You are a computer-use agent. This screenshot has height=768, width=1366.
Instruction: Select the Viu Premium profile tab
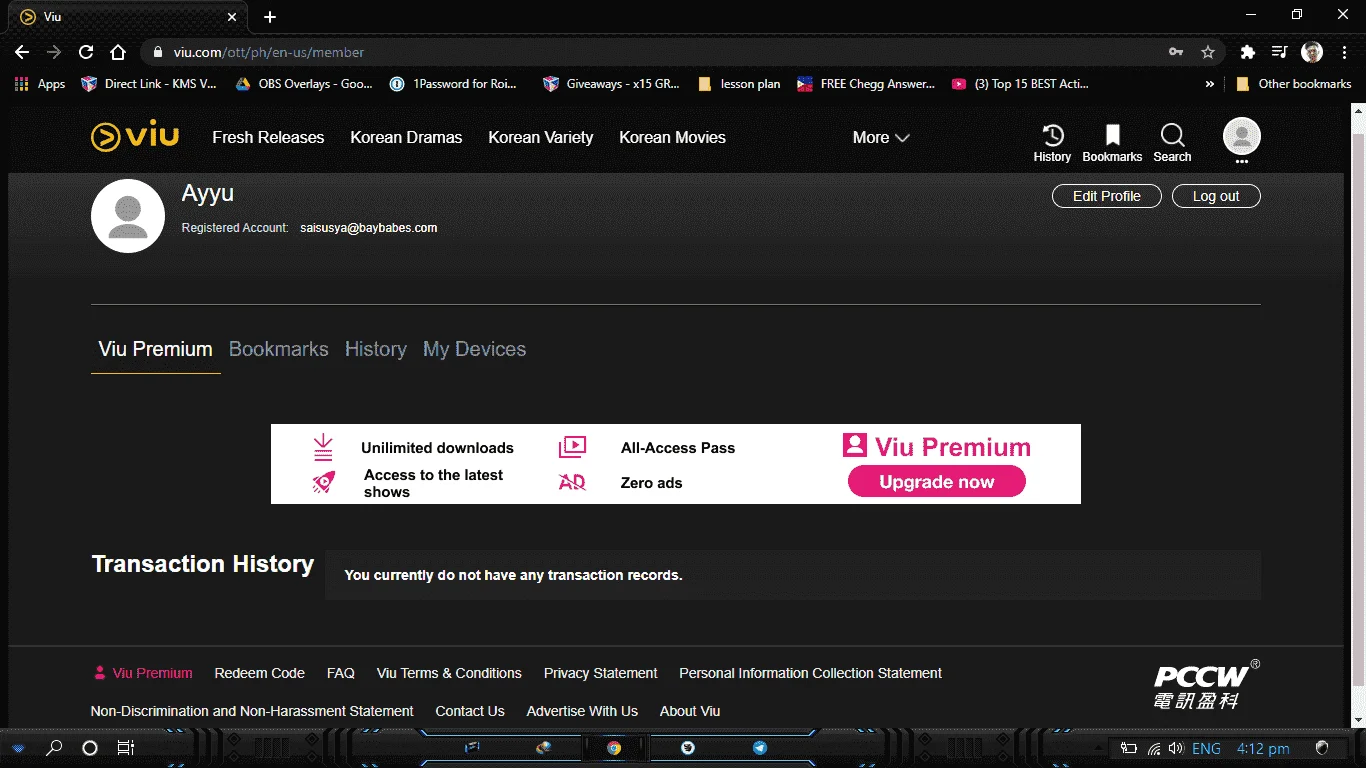155,349
